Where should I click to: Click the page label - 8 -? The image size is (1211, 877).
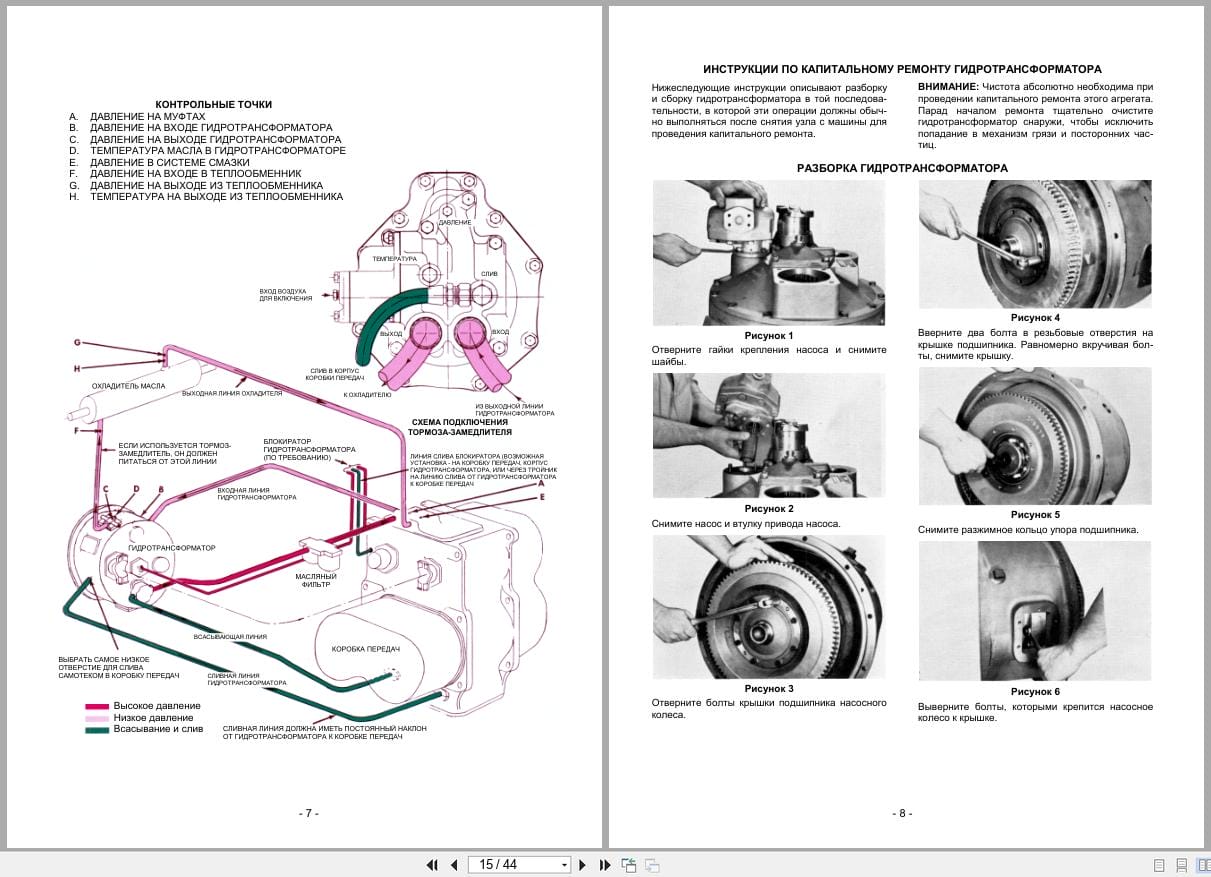tap(901, 813)
